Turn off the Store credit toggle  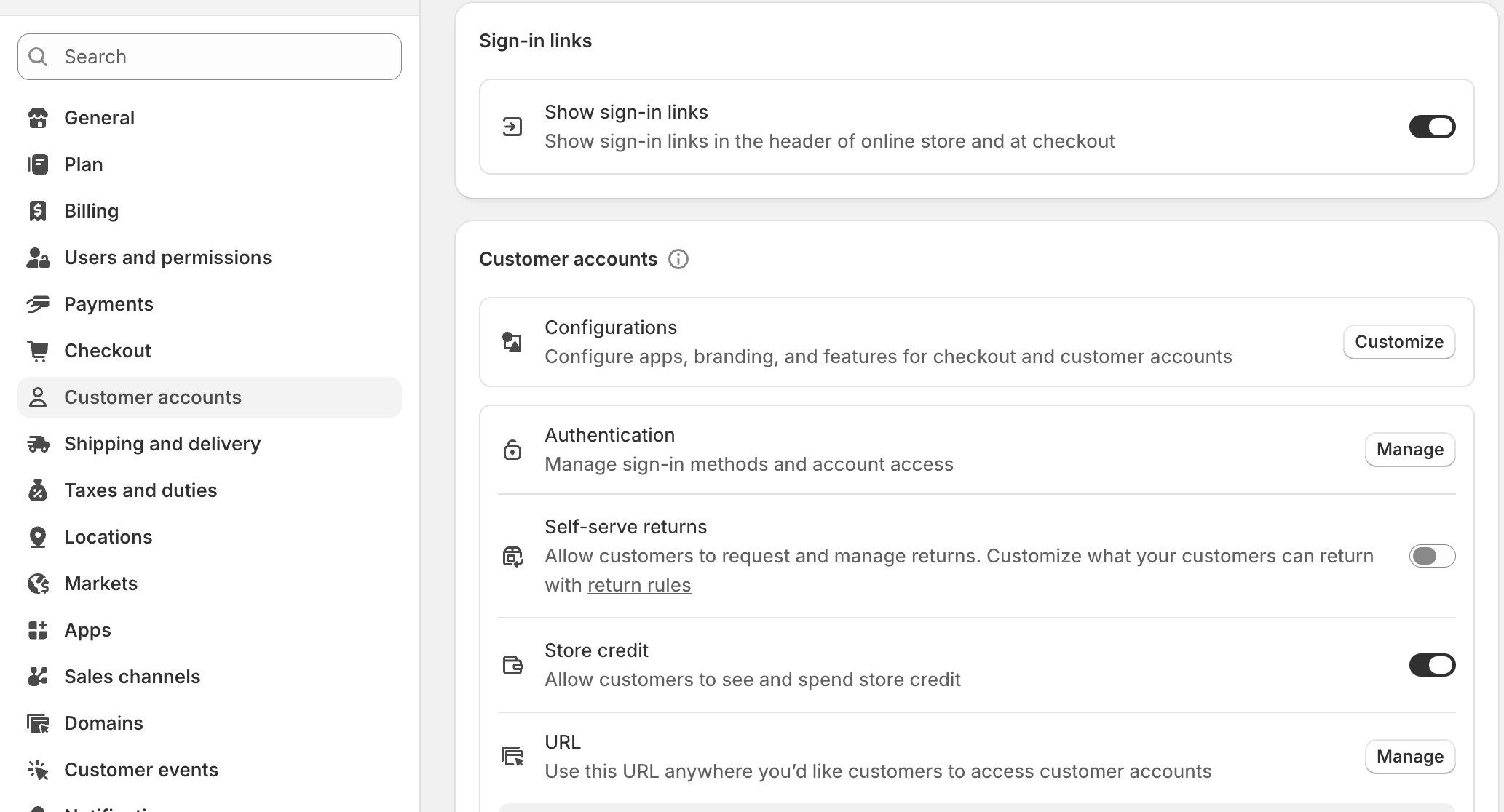(x=1432, y=665)
